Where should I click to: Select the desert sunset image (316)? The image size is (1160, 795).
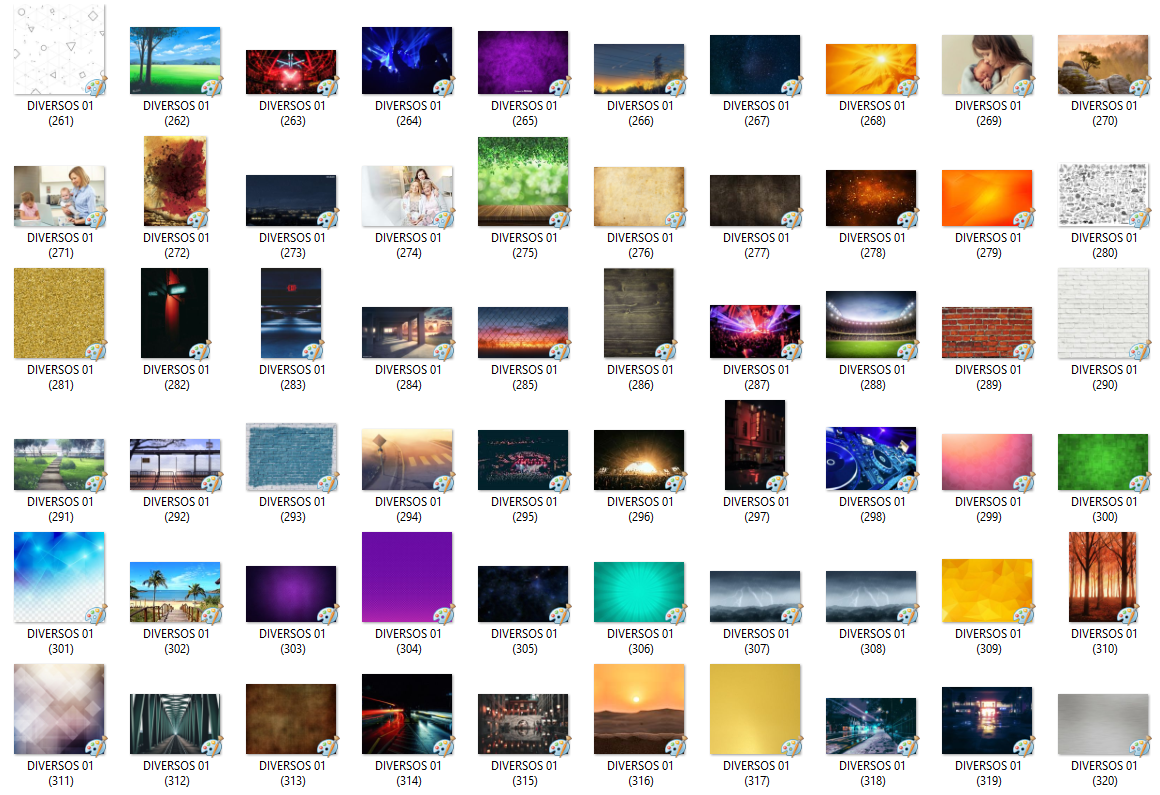[x=639, y=709]
